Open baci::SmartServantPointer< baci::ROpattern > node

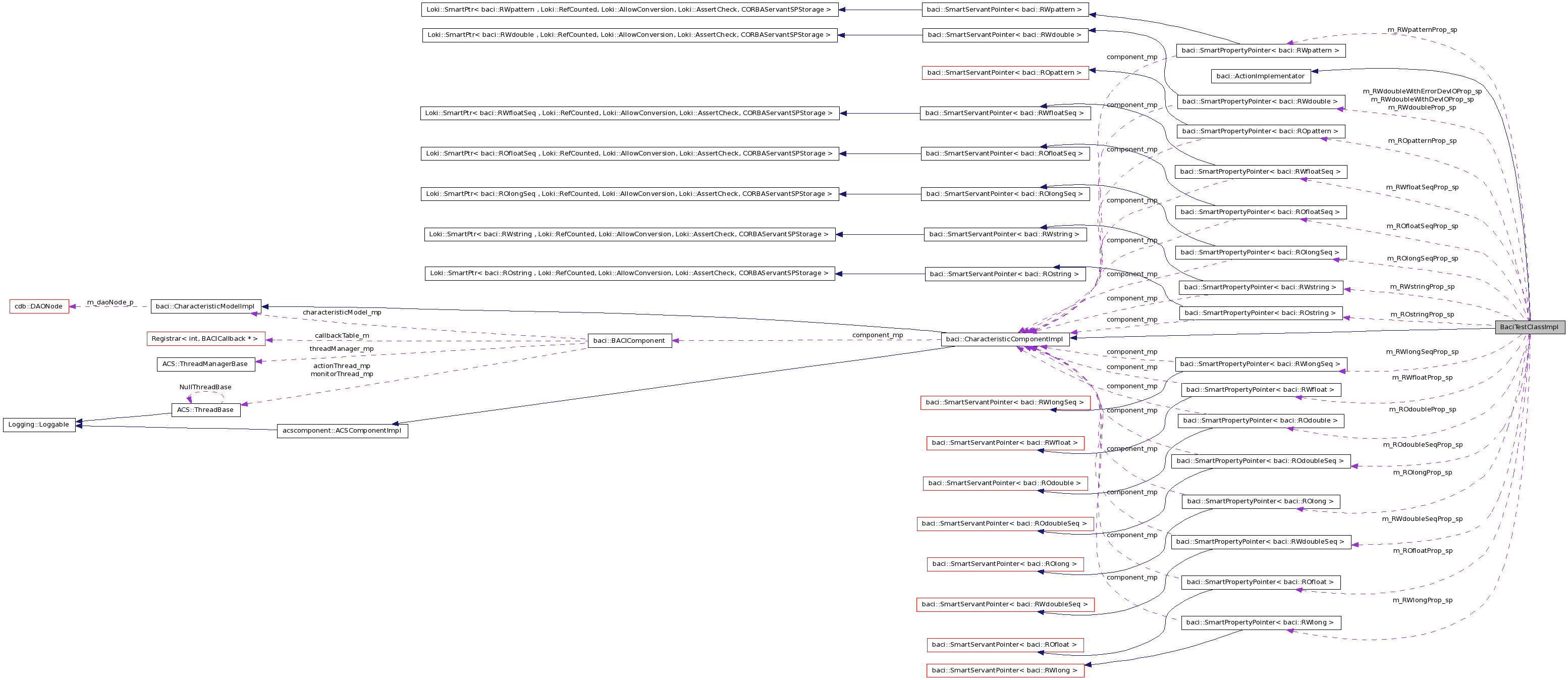point(1005,73)
